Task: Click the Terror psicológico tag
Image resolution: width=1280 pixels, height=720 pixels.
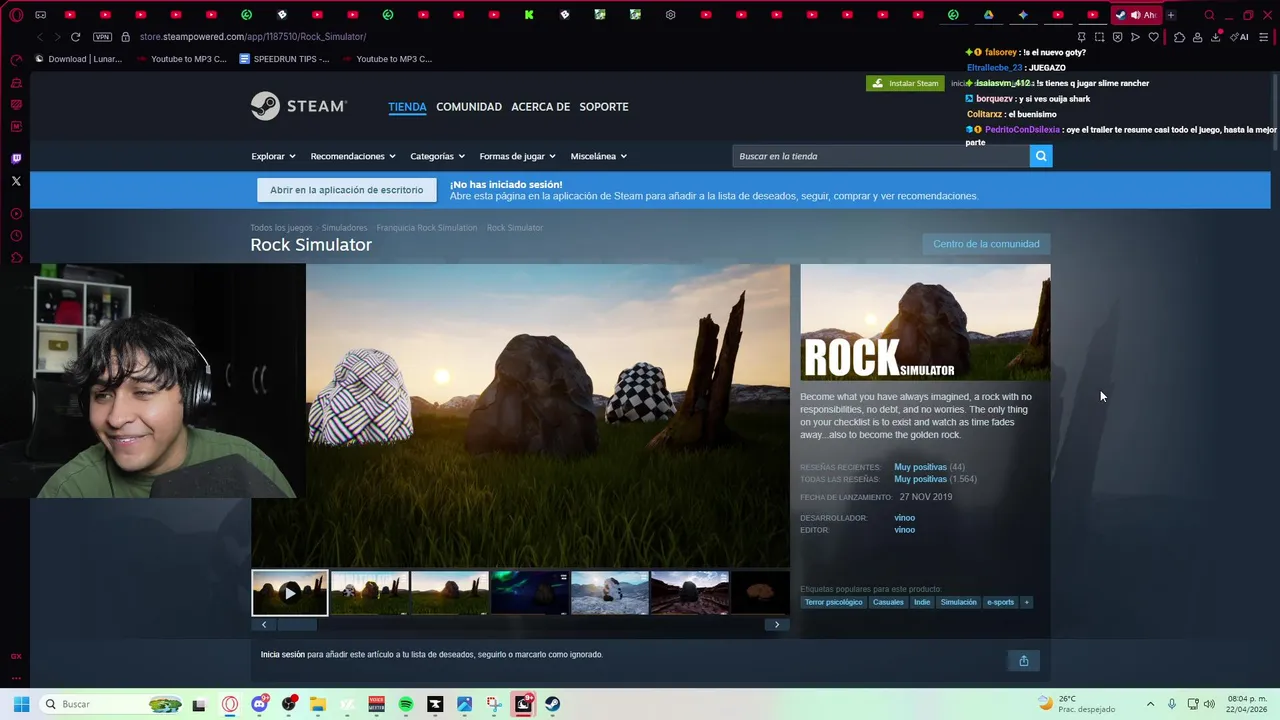Action: 833,602
